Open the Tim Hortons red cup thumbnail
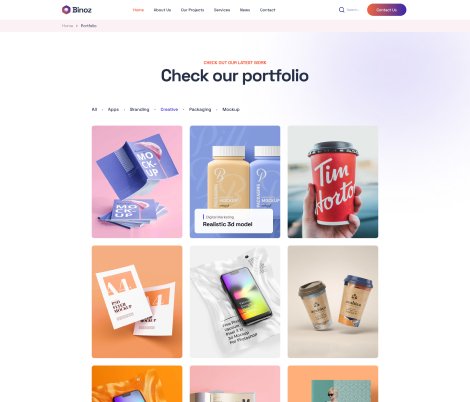 tap(333, 182)
